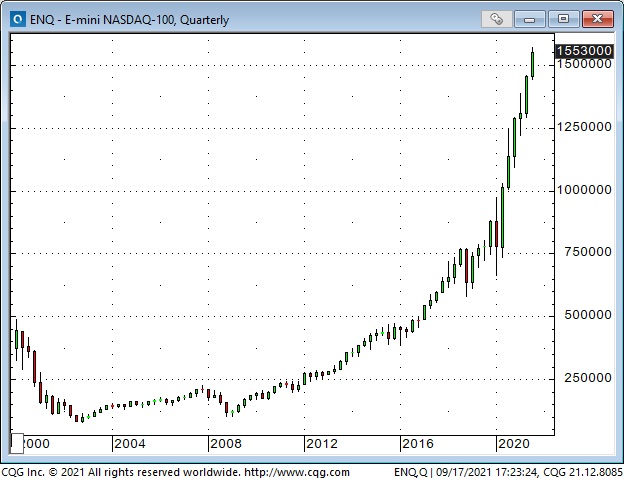Close the ENQ chart window
Viewport: 624px width, 480px height.
(597, 19)
